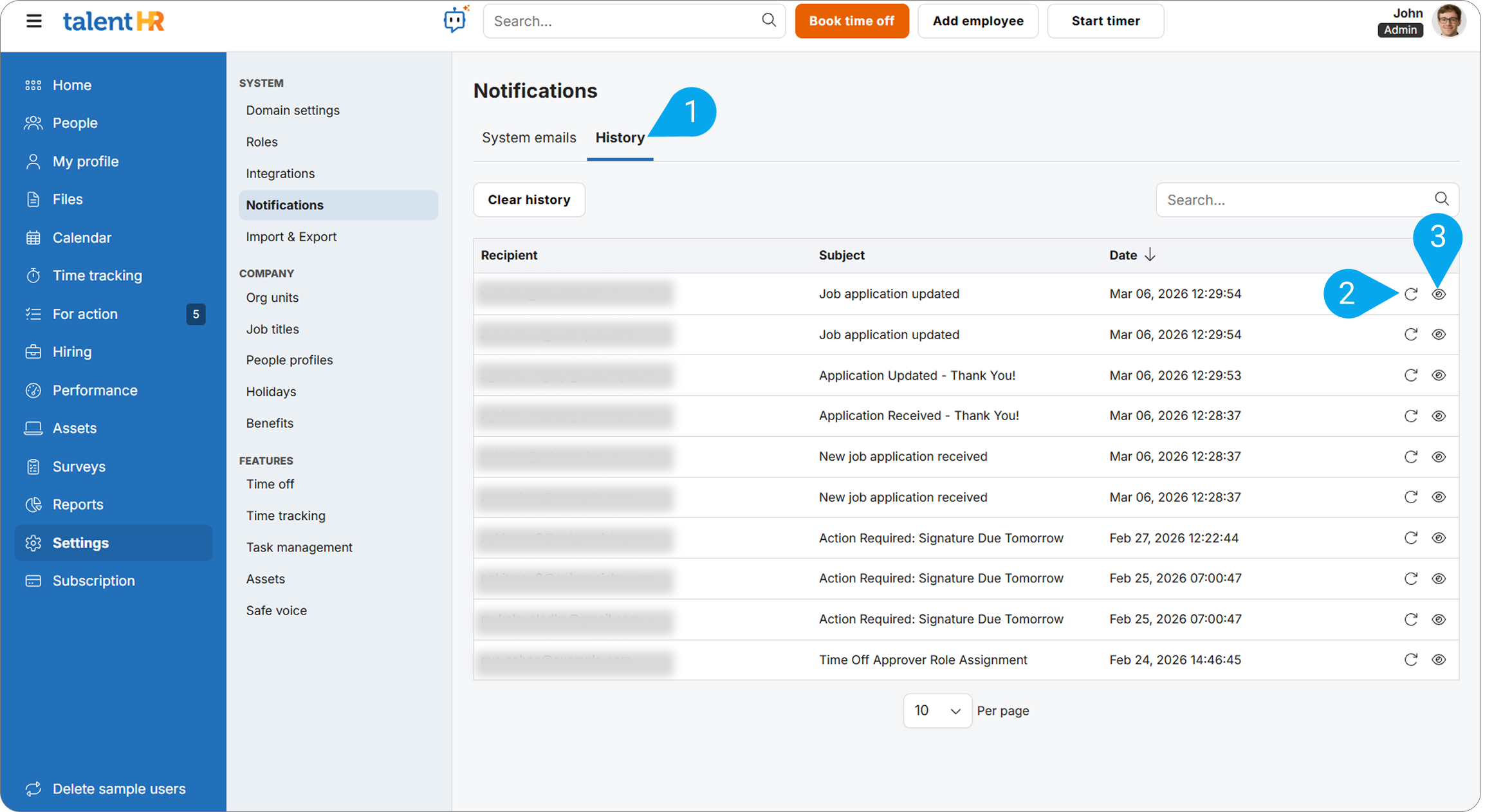
Task: Open the per page count dropdown
Action: click(x=937, y=710)
